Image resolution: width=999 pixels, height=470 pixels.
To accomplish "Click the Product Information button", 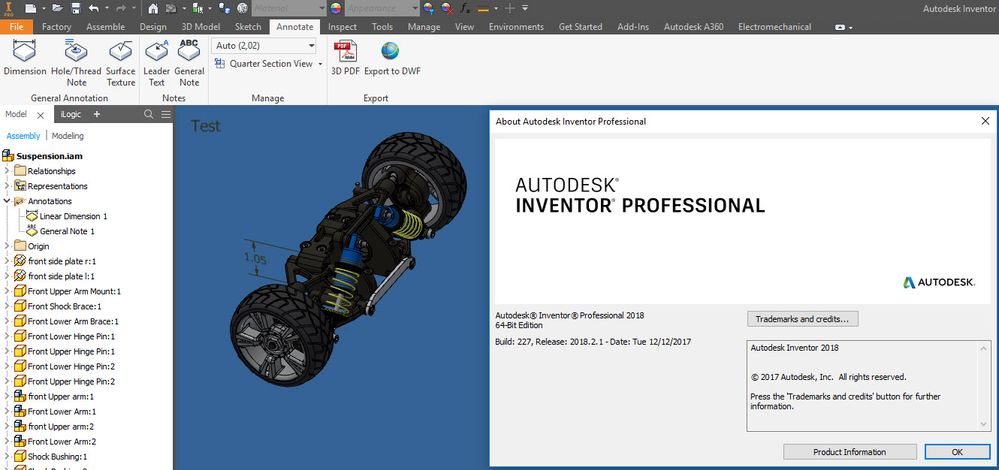I will 849,452.
